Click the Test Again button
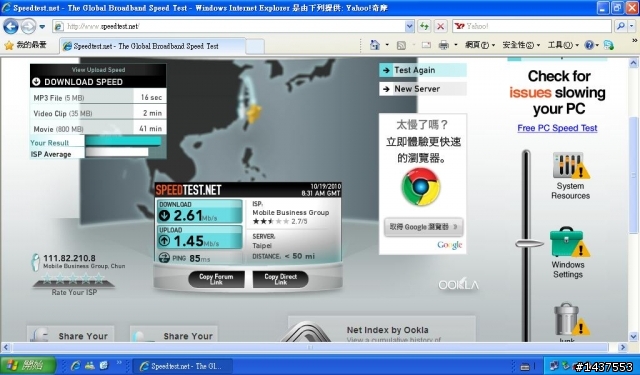 (423, 70)
